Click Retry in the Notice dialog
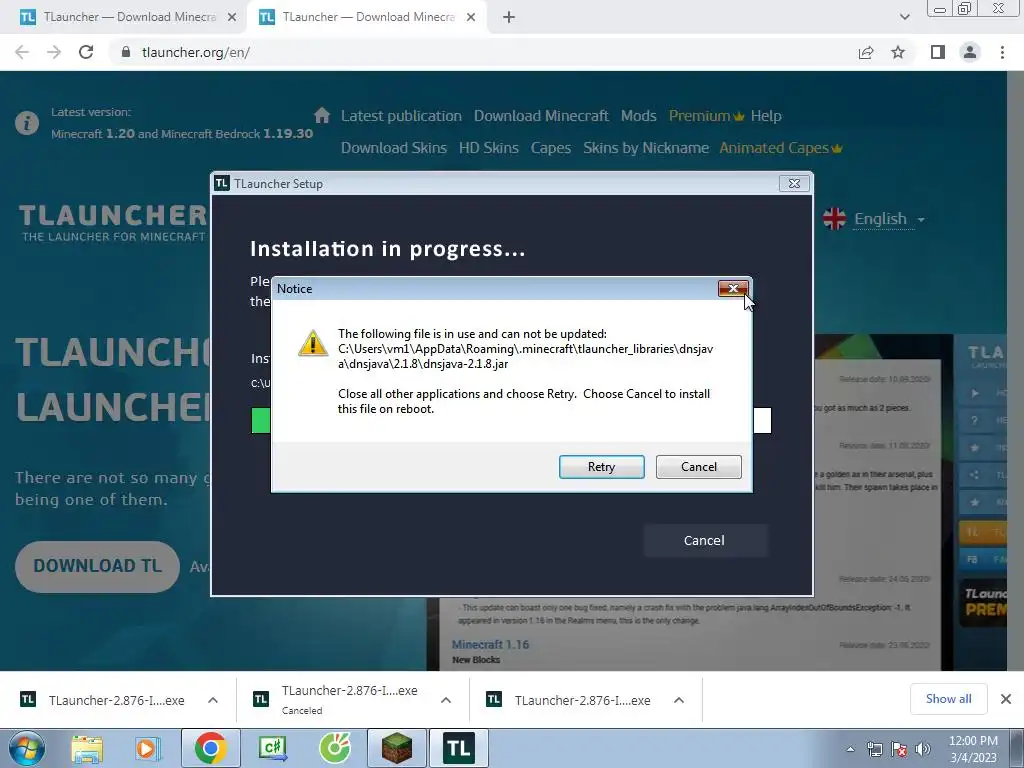Screen dimensions: 1024x768 (x=601, y=467)
